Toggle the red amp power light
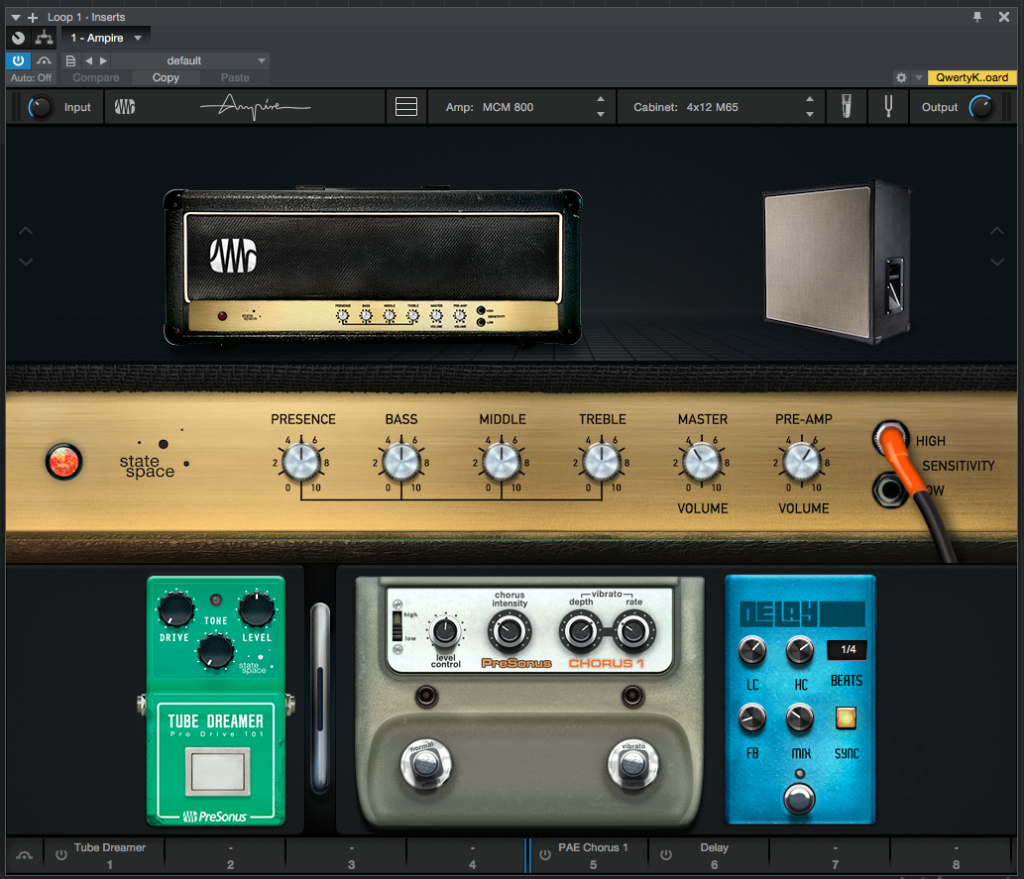Screen dimensions: 1024x879 (63, 462)
